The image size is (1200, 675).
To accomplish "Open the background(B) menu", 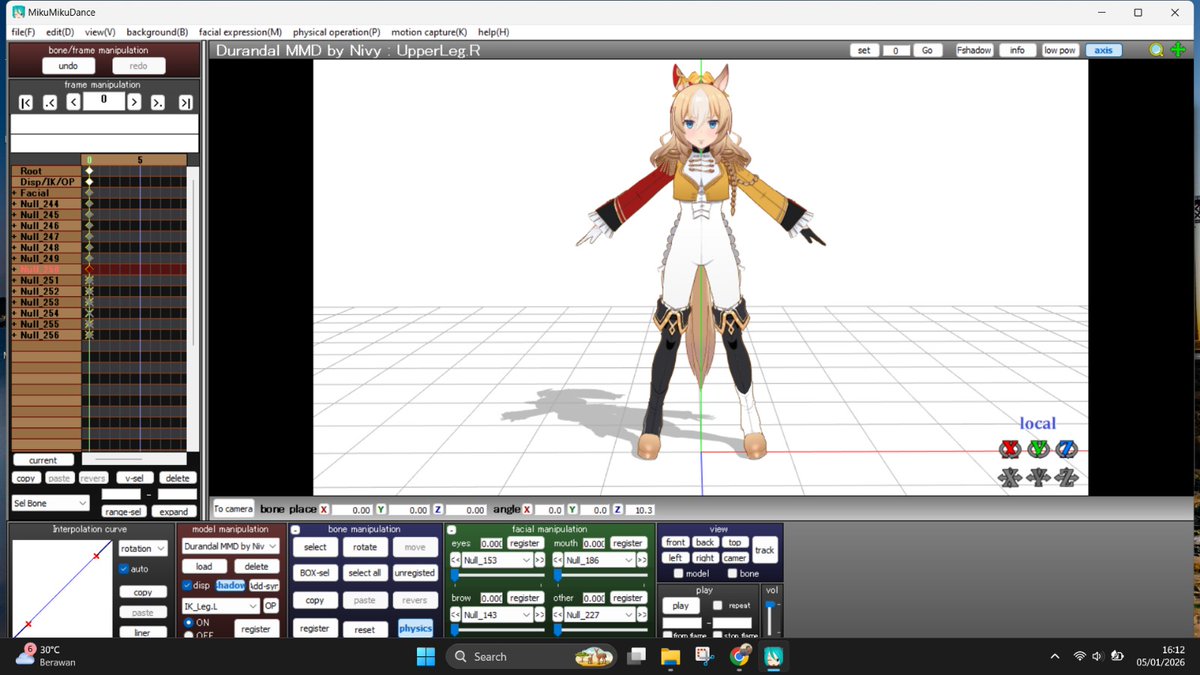I will pos(157,32).
